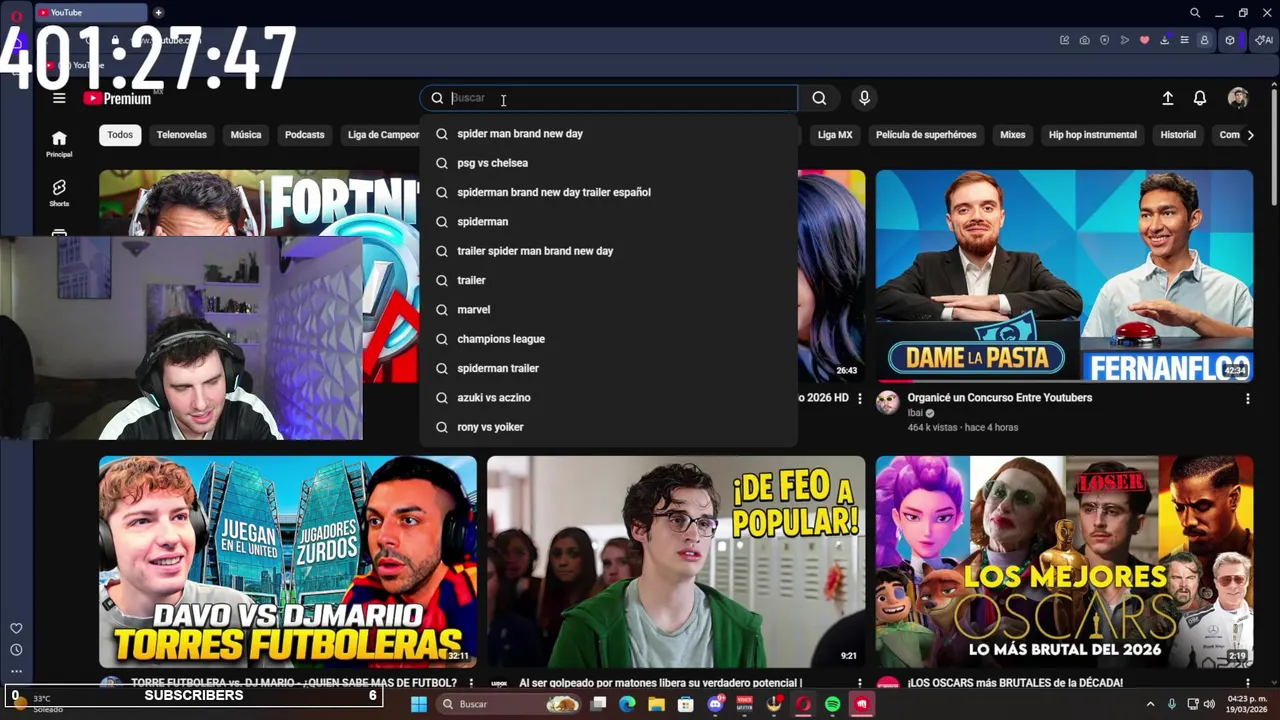Viewport: 1280px width, 720px height.
Task: Open the account avatar menu
Action: point(1238,98)
